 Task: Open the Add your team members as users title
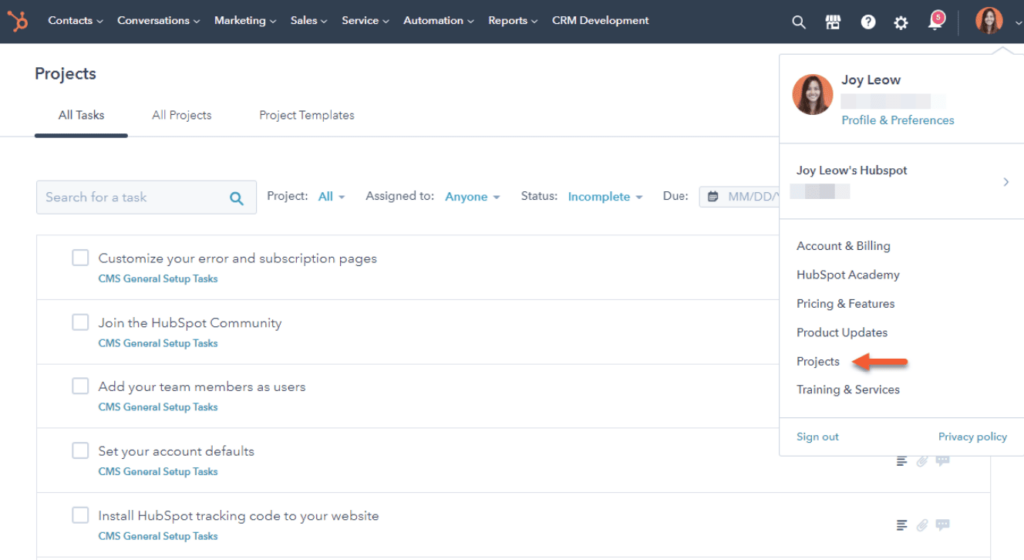pyautogui.click(x=202, y=386)
